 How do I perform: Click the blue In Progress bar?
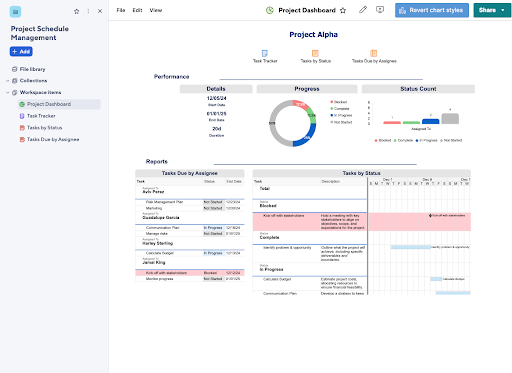tap(431, 121)
